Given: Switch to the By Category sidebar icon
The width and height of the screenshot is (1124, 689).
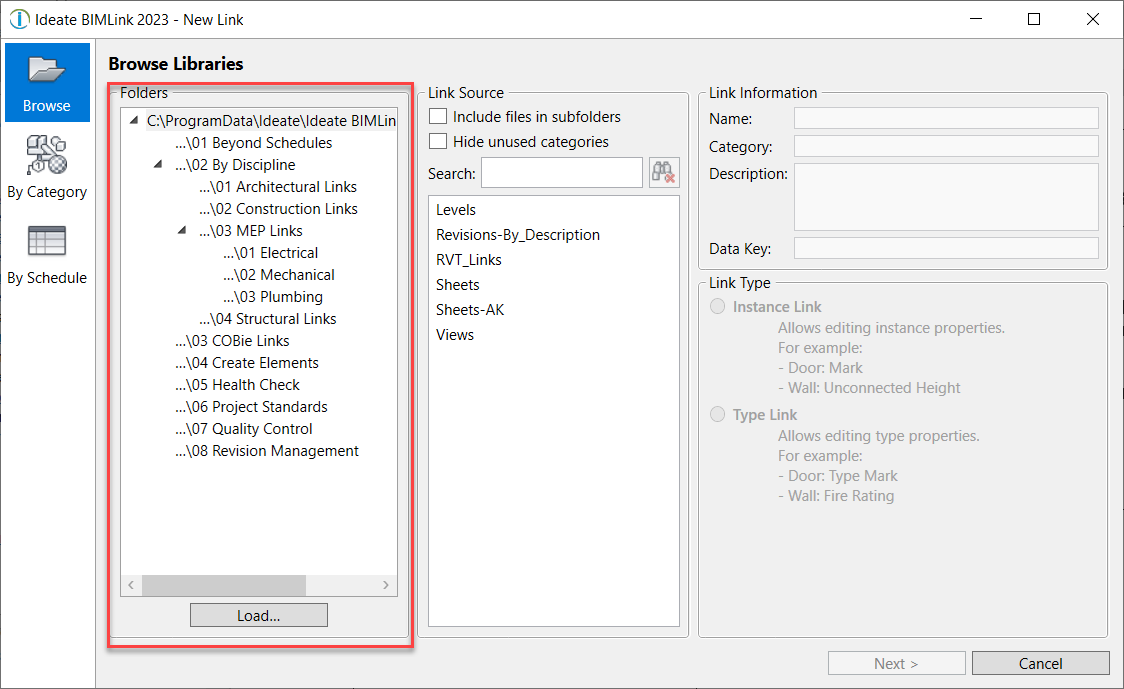Looking at the screenshot, I should (47, 167).
